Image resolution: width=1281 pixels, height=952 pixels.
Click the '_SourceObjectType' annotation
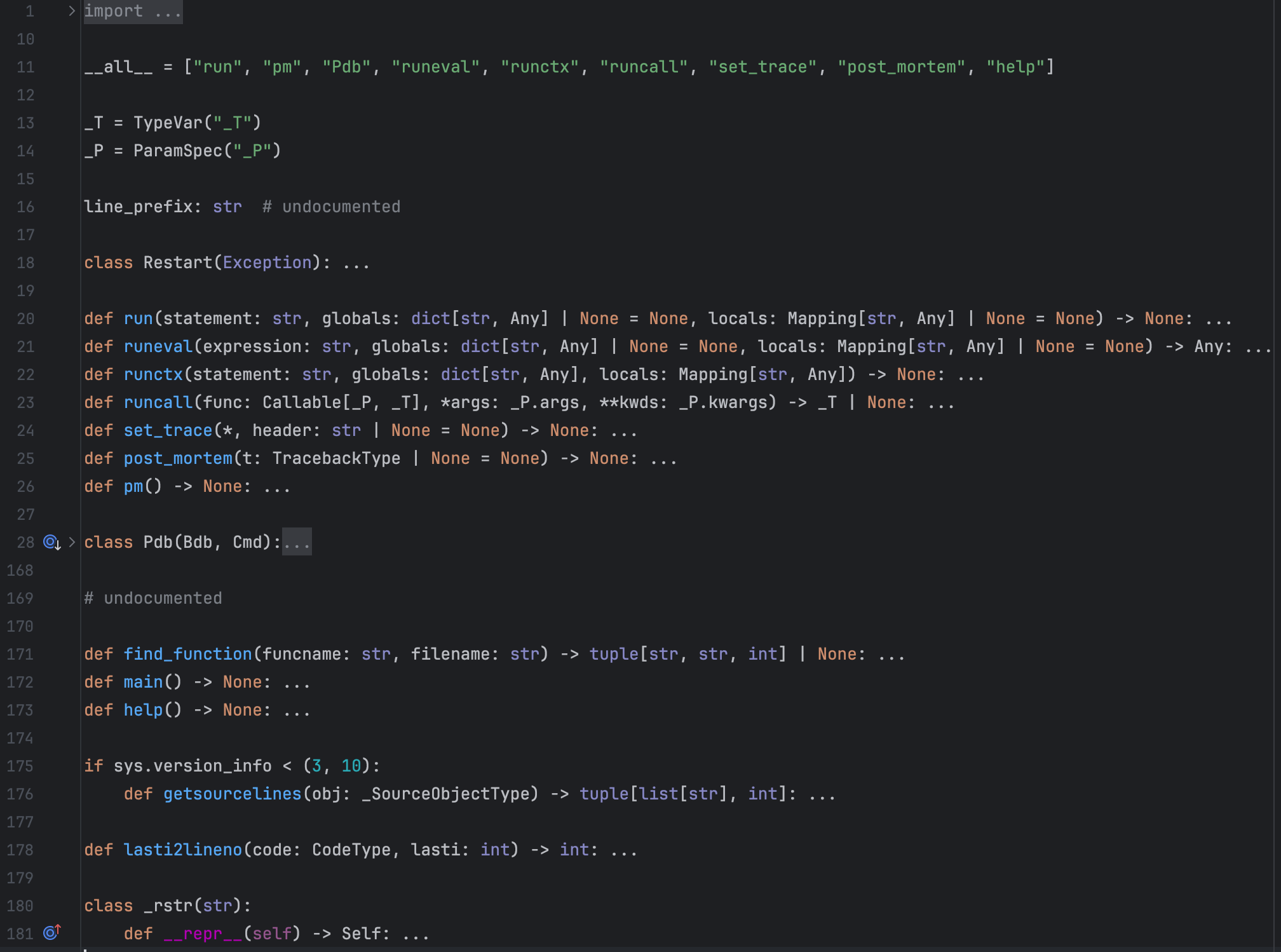click(x=445, y=794)
